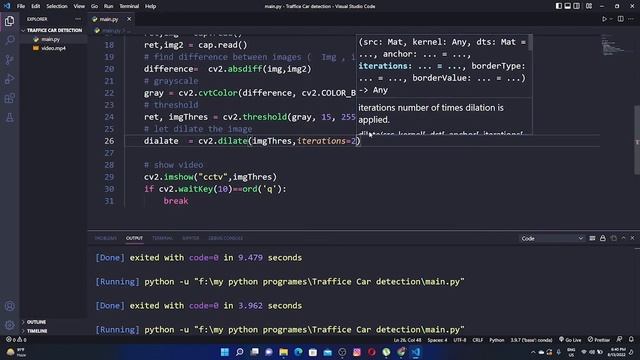The height and width of the screenshot is (360, 640).
Task: Switch to the OUTPUT tab
Action: [134, 238]
